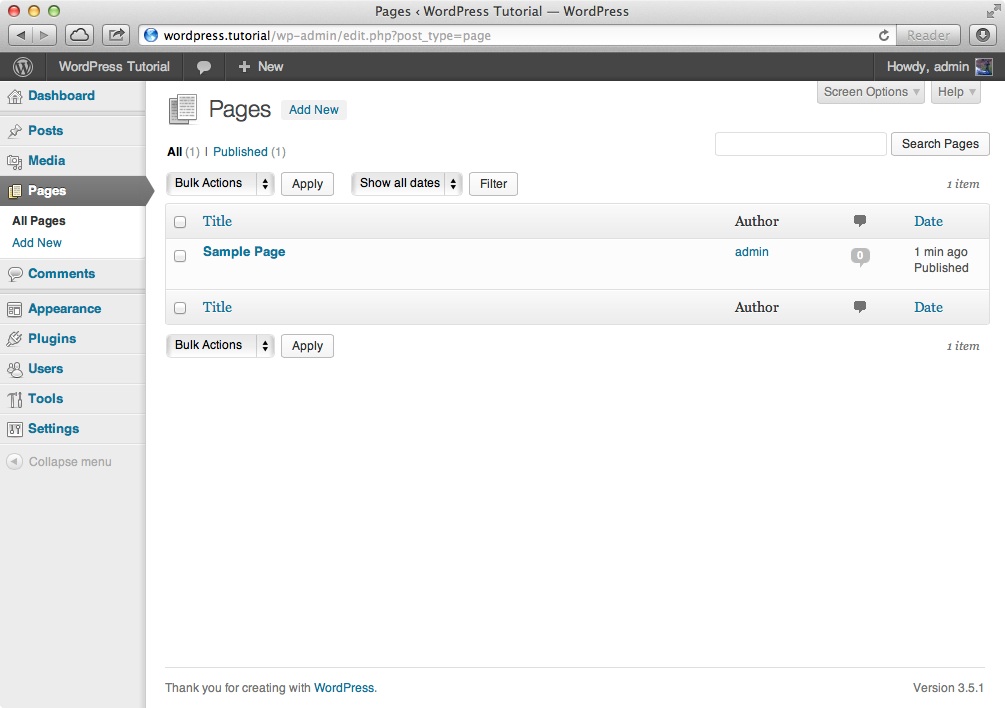Click Add New button beside Pages heading

(x=313, y=110)
